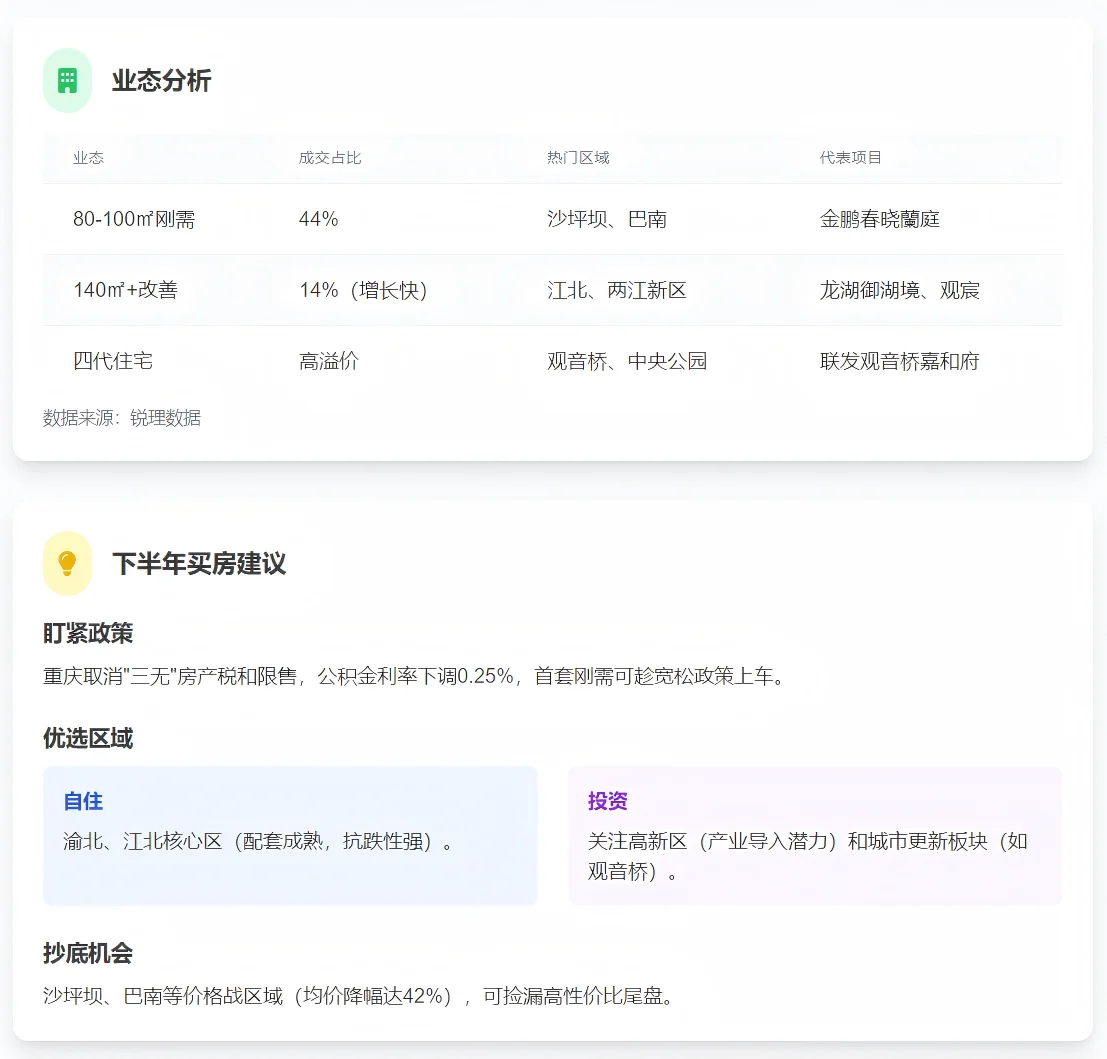Image resolution: width=1107 pixels, height=1059 pixels.
Task: Click the 盯紧政策 subheading
Action: pyautogui.click(x=88, y=633)
